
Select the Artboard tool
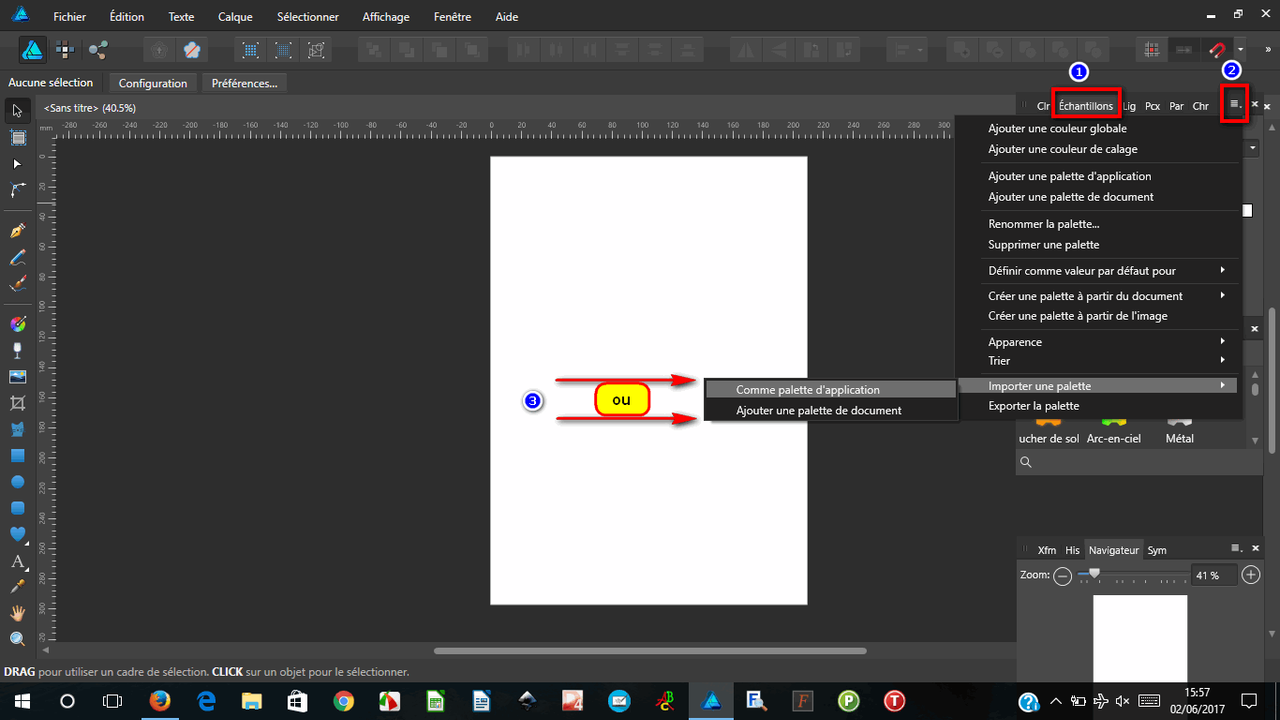pos(17,137)
